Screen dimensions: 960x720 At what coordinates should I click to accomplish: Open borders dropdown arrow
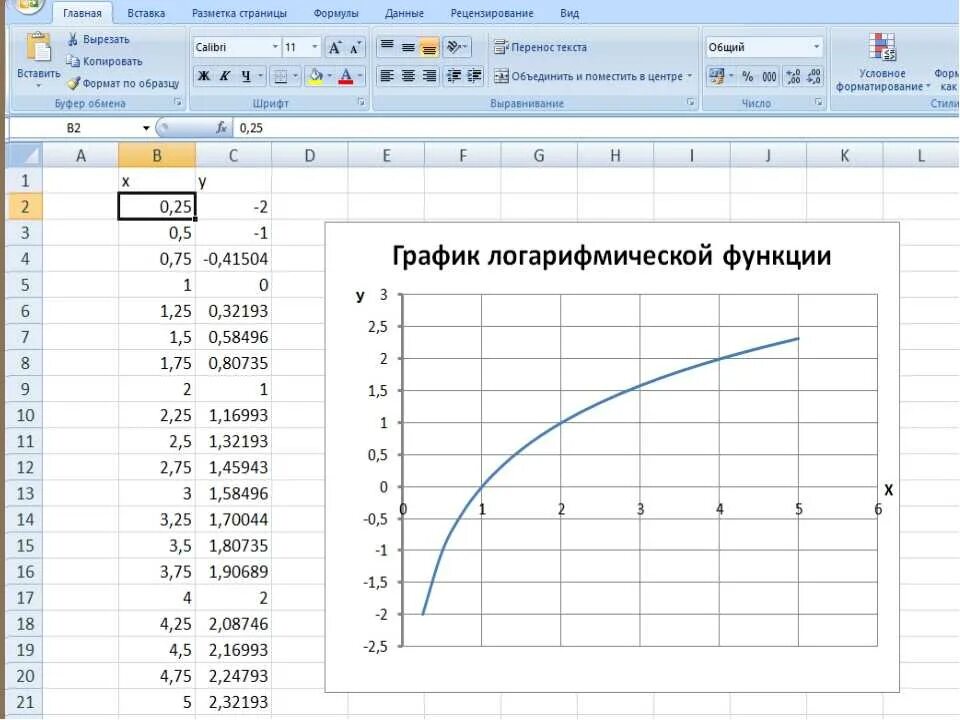click(296, 76)
